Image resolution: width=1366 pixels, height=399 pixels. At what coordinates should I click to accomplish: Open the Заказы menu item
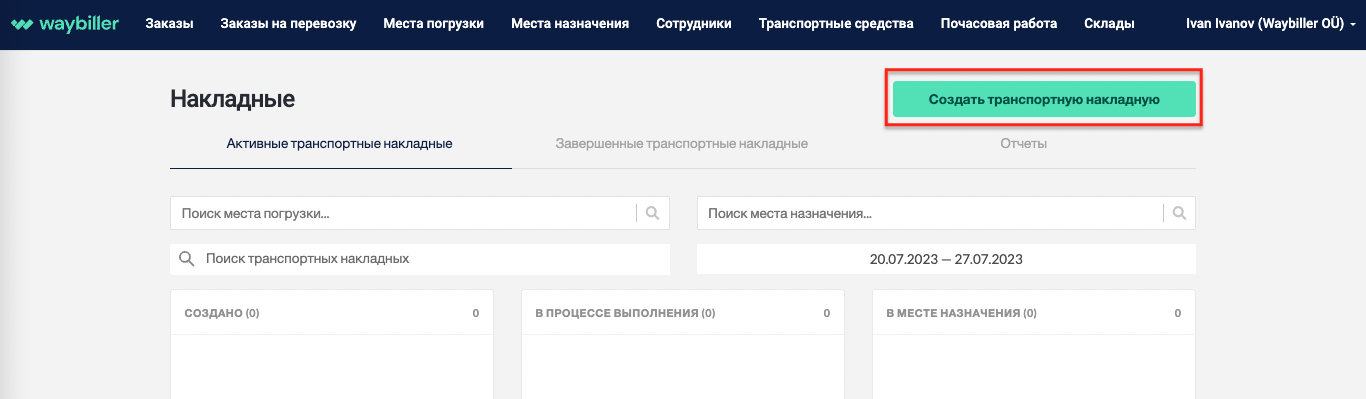[169, 24]
